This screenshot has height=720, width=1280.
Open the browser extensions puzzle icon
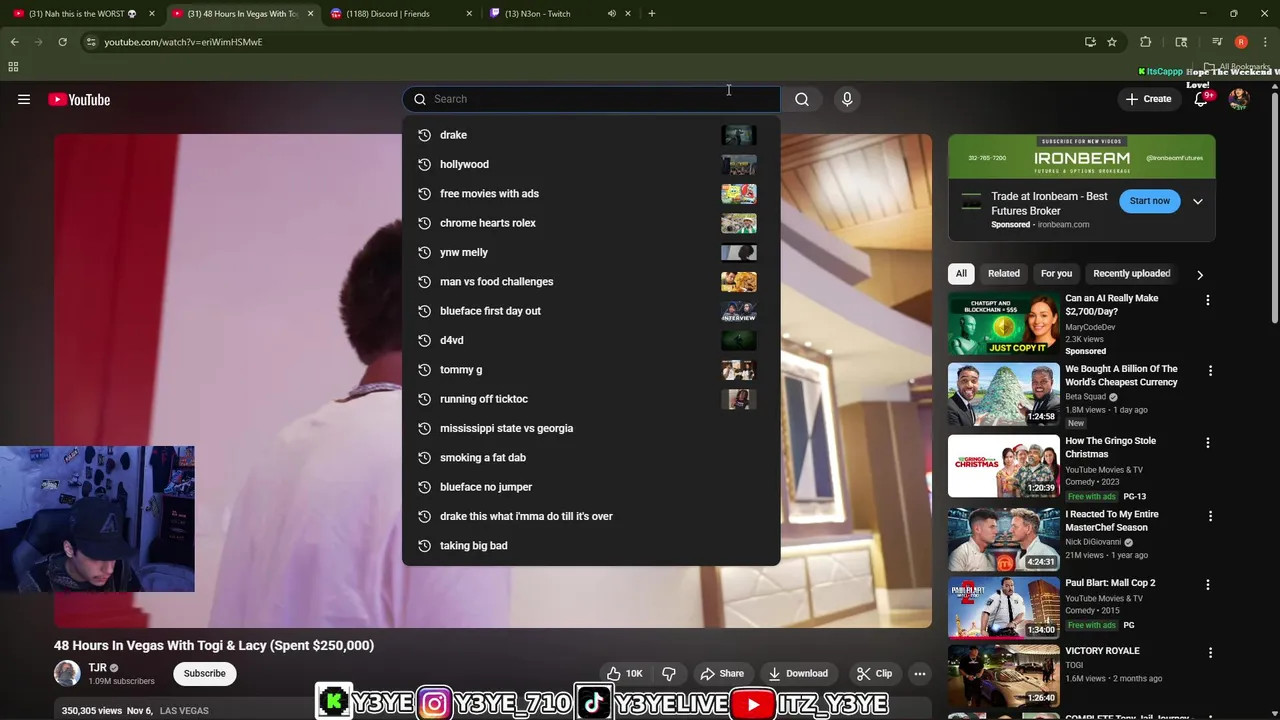[1145, 42]
